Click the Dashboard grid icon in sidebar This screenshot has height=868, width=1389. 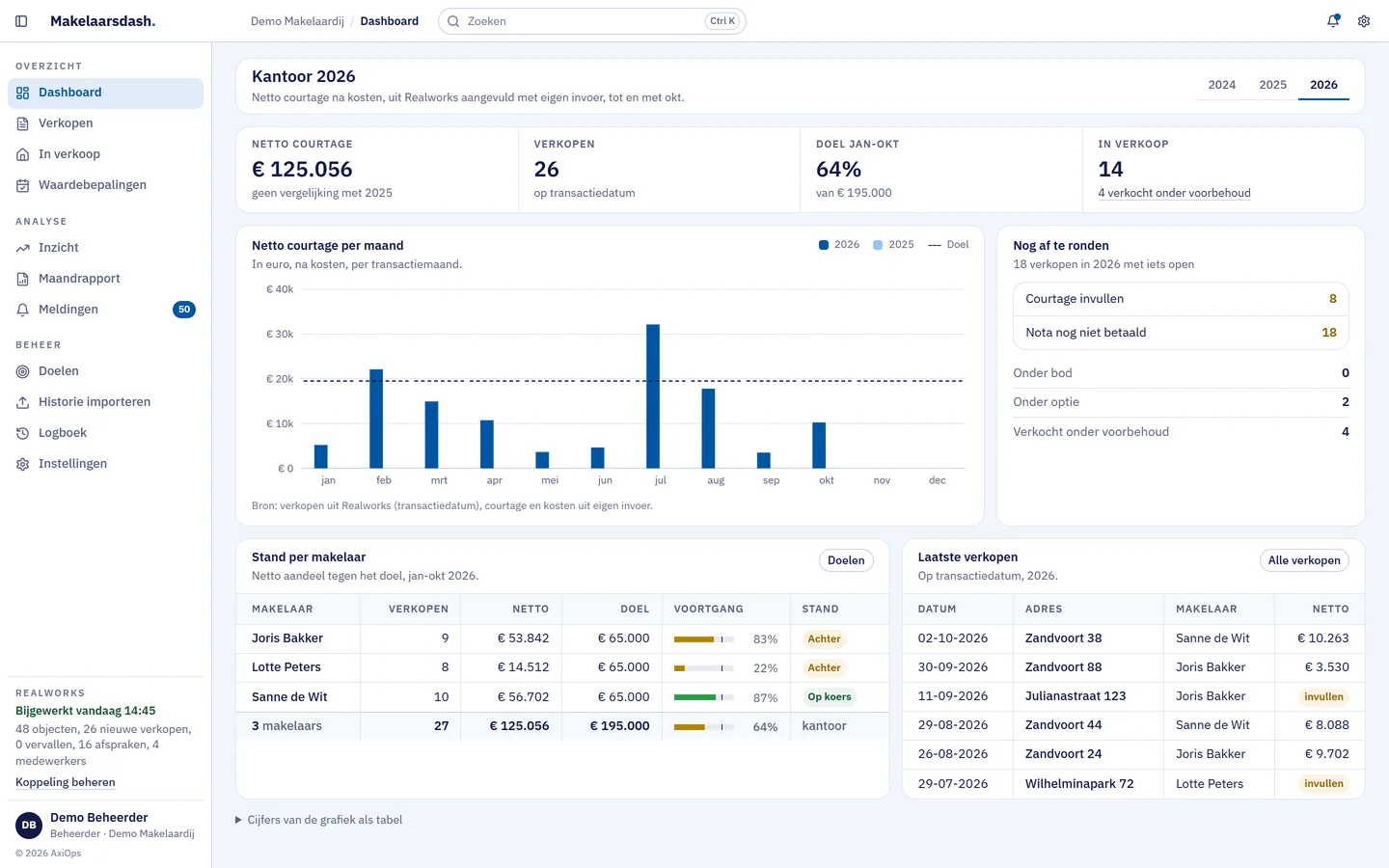click(x=23, y=94)
